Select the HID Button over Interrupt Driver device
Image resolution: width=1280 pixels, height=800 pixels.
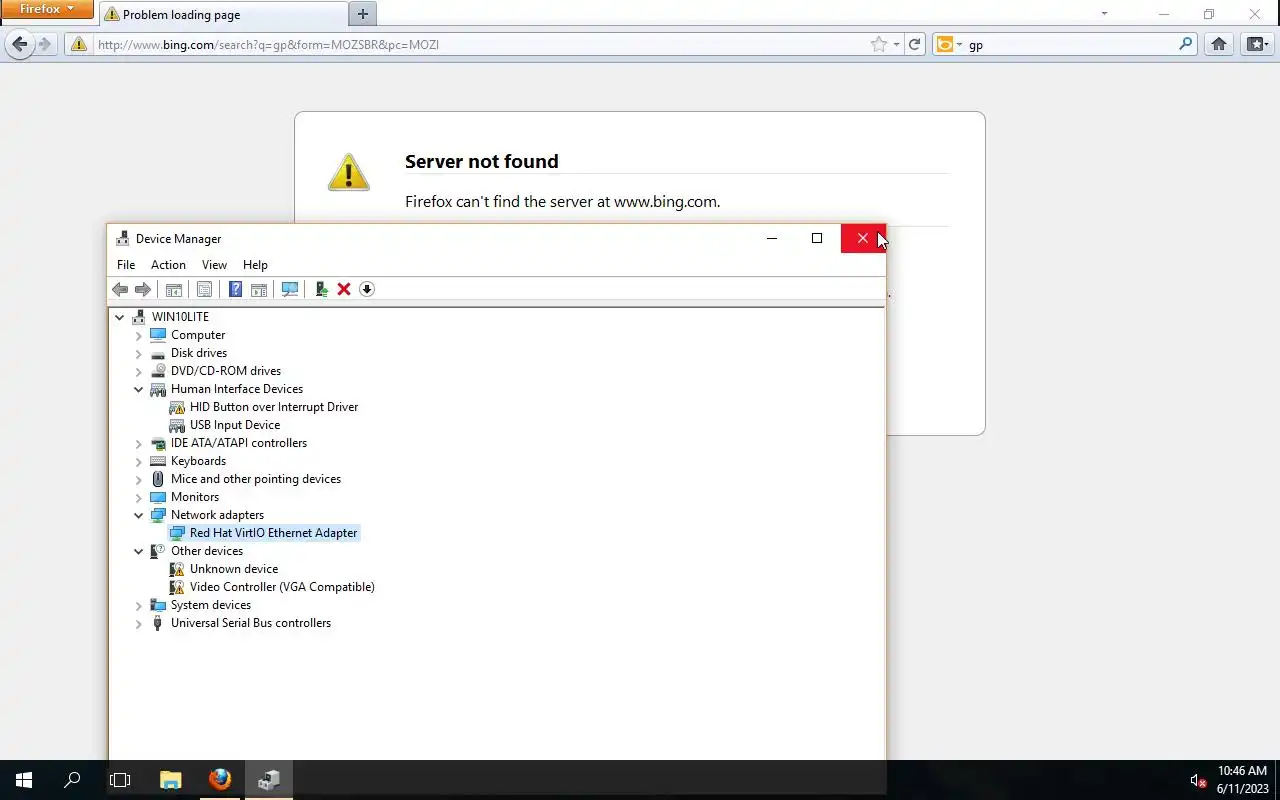click(x=273, y=407)
